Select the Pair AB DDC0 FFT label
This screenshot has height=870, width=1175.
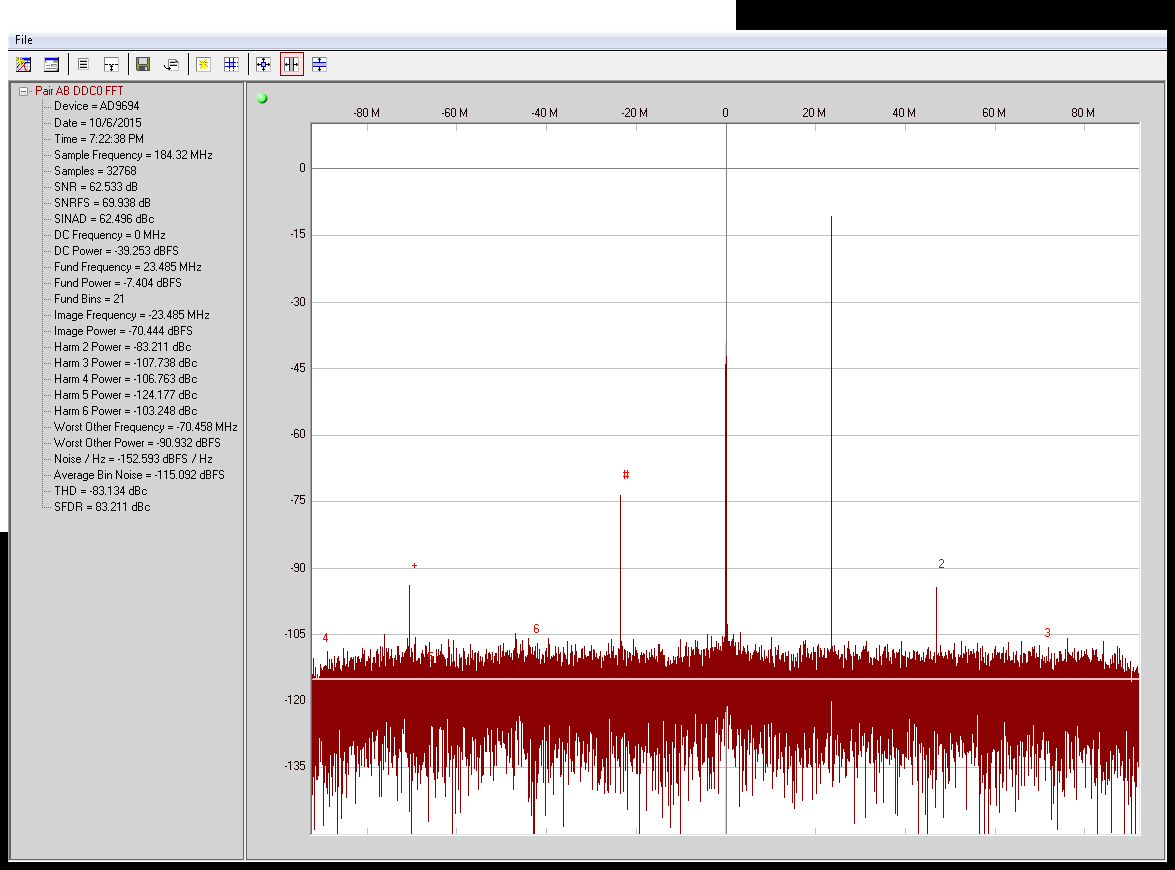coord(80,91)
